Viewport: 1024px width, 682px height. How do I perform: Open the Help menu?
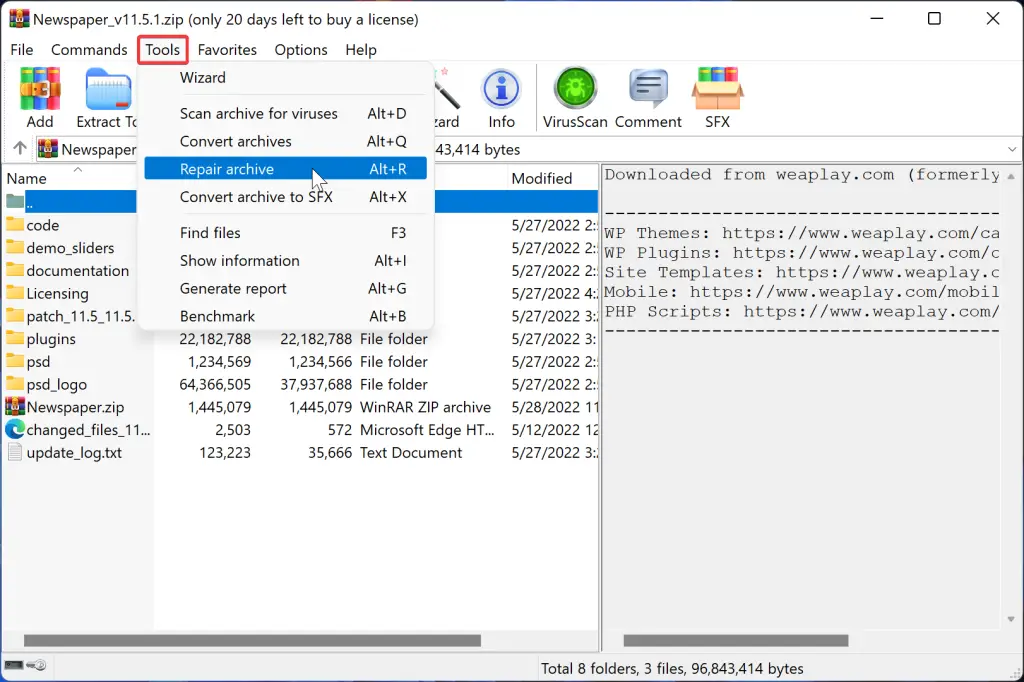(361, 49)
